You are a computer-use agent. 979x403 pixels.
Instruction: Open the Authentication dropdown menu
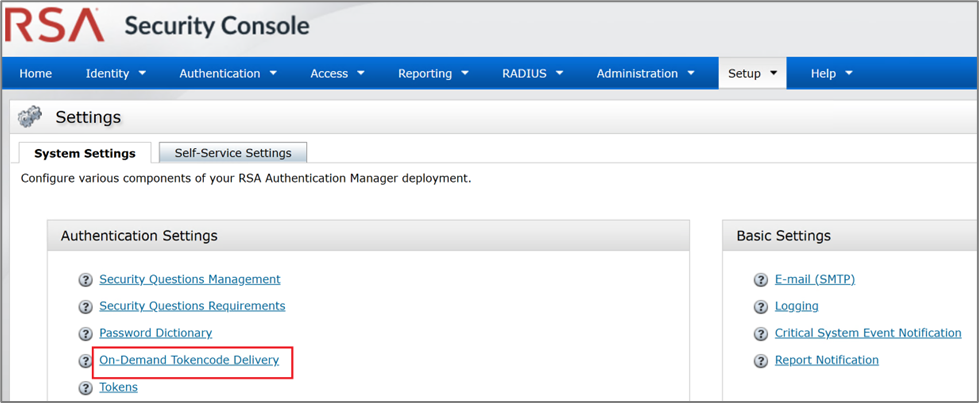228,73
